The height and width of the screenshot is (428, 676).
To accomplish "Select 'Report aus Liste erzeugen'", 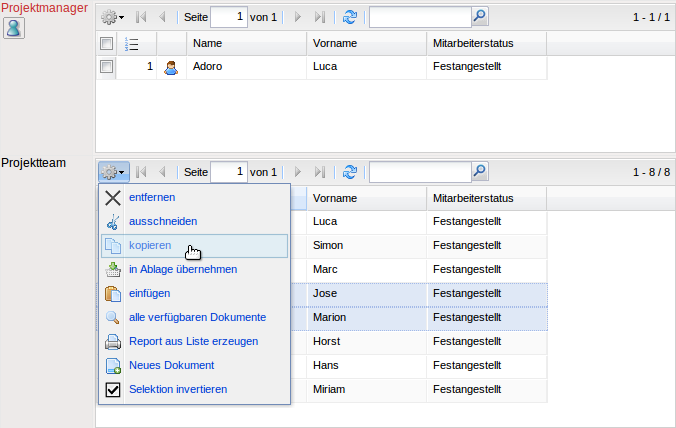I will pyautogui.click(x=192, y=342).
